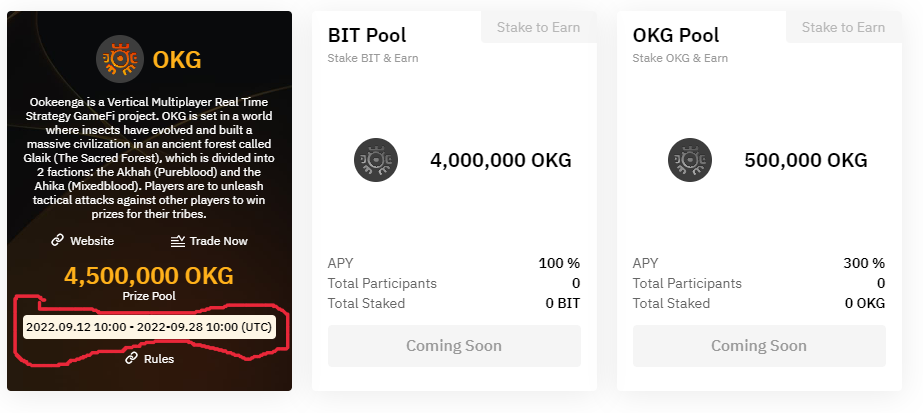This screenshot has width=923, height=413.
Task: Click the Website chain-link icon
Action: coord(58,241)
